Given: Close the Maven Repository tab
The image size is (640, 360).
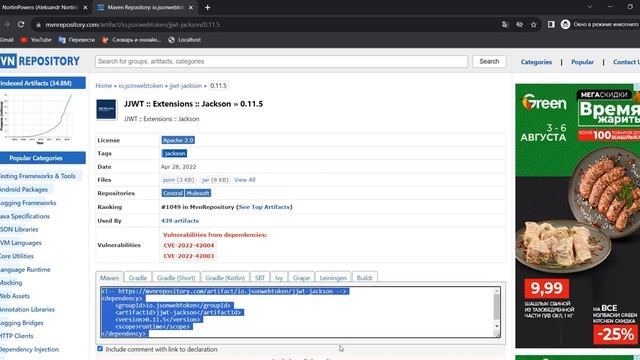Looking at the screenshot, I should [191, 7].
